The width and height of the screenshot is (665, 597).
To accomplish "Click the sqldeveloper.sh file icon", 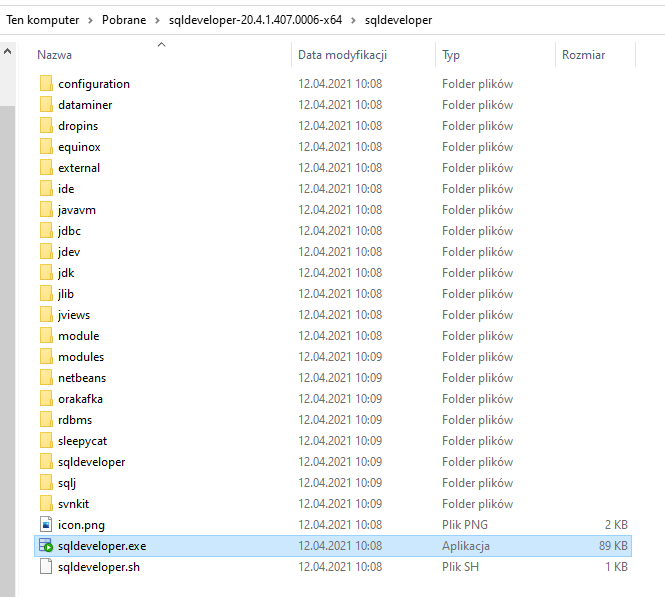I will pos(46,567).
